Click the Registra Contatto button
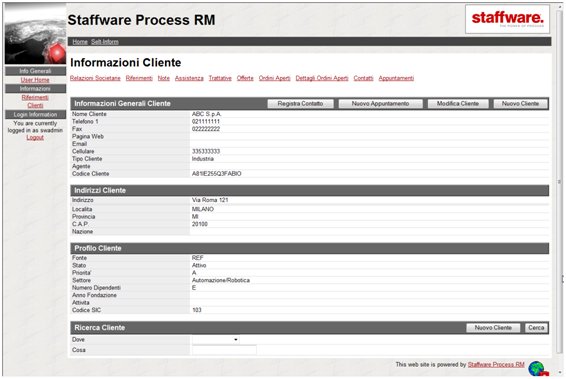The width and height of the screenshot is (566, 379). (300, 104)
